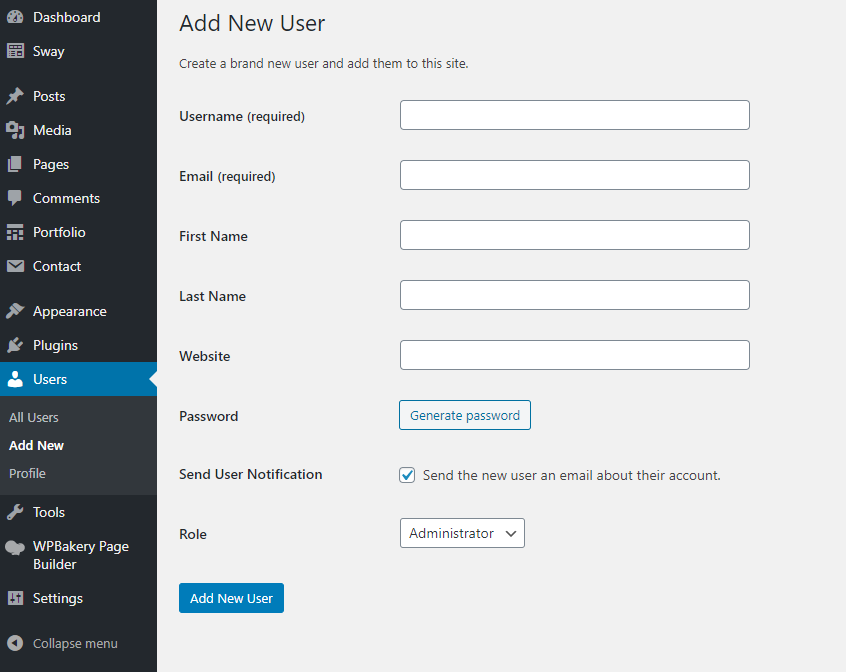Select the Website input field
Screen dimensions: 846x672
[574, 355]
